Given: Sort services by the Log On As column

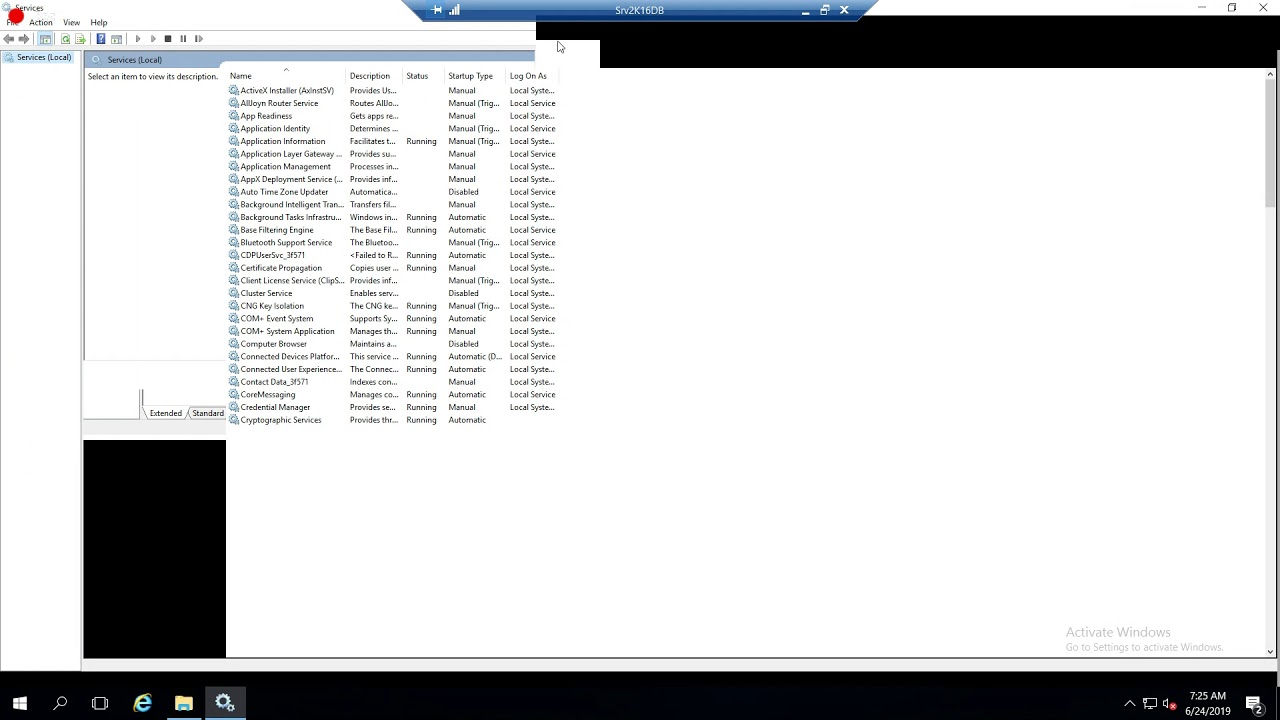Looking at the screenshot, I should [533, 76].
